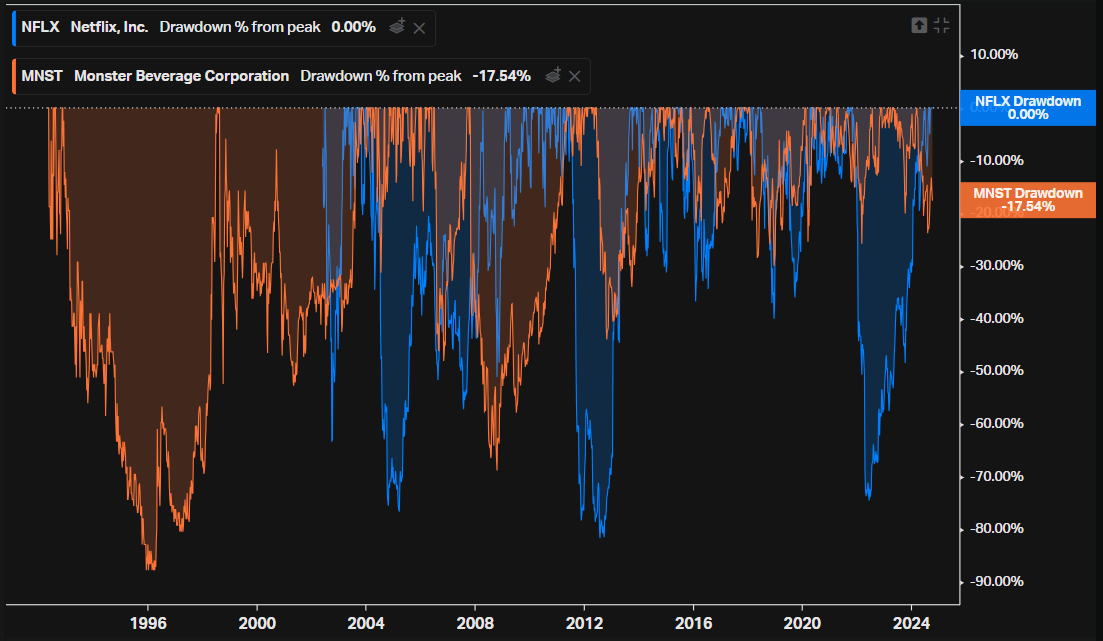This screenshot has width=1103, height=641.
Task: Remove the MNST Monster Beverage series
Action: 575,76
